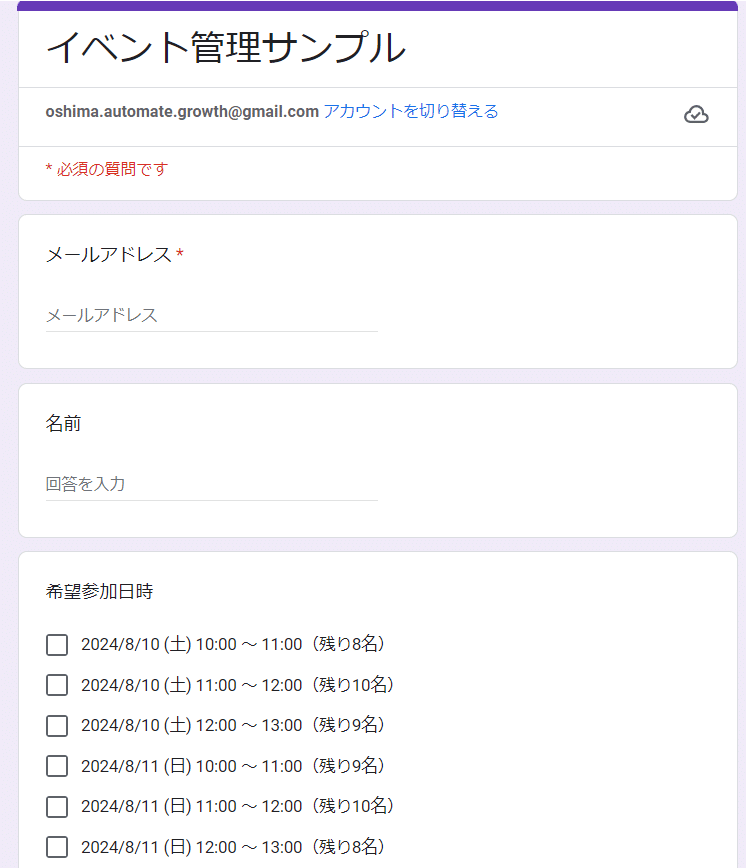This screenshot has width=746, height=868.
Task: Toggle the 8/11 (日) 11:00～12:00 checkbox
Action: [57, 807]
